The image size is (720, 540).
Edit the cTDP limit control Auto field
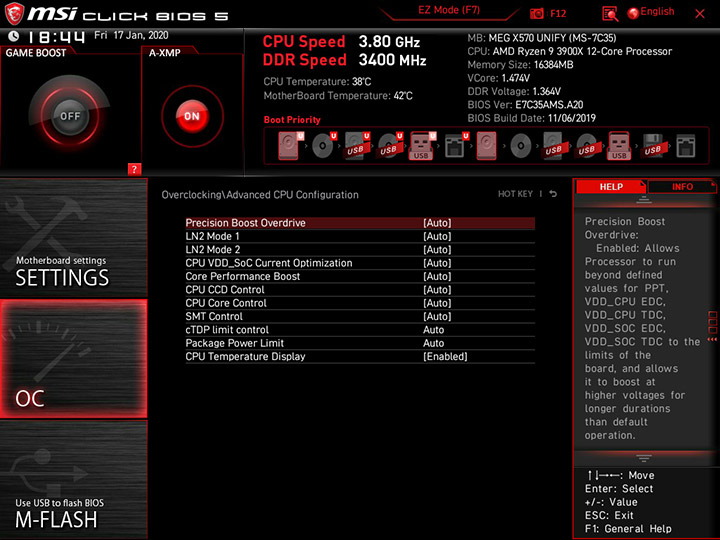pos(433,330)
